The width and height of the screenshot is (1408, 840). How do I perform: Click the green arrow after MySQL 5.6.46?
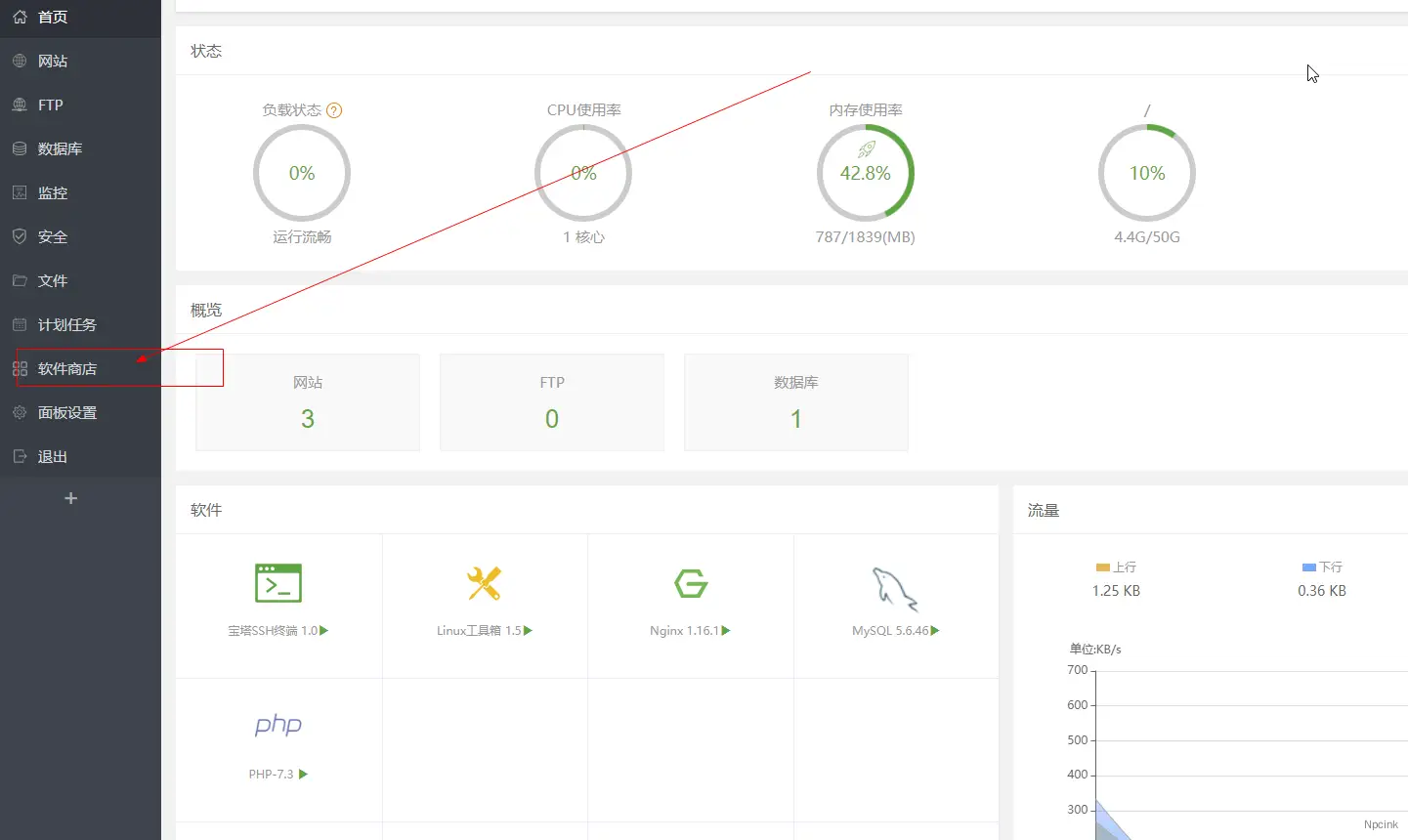pos(935,631)
